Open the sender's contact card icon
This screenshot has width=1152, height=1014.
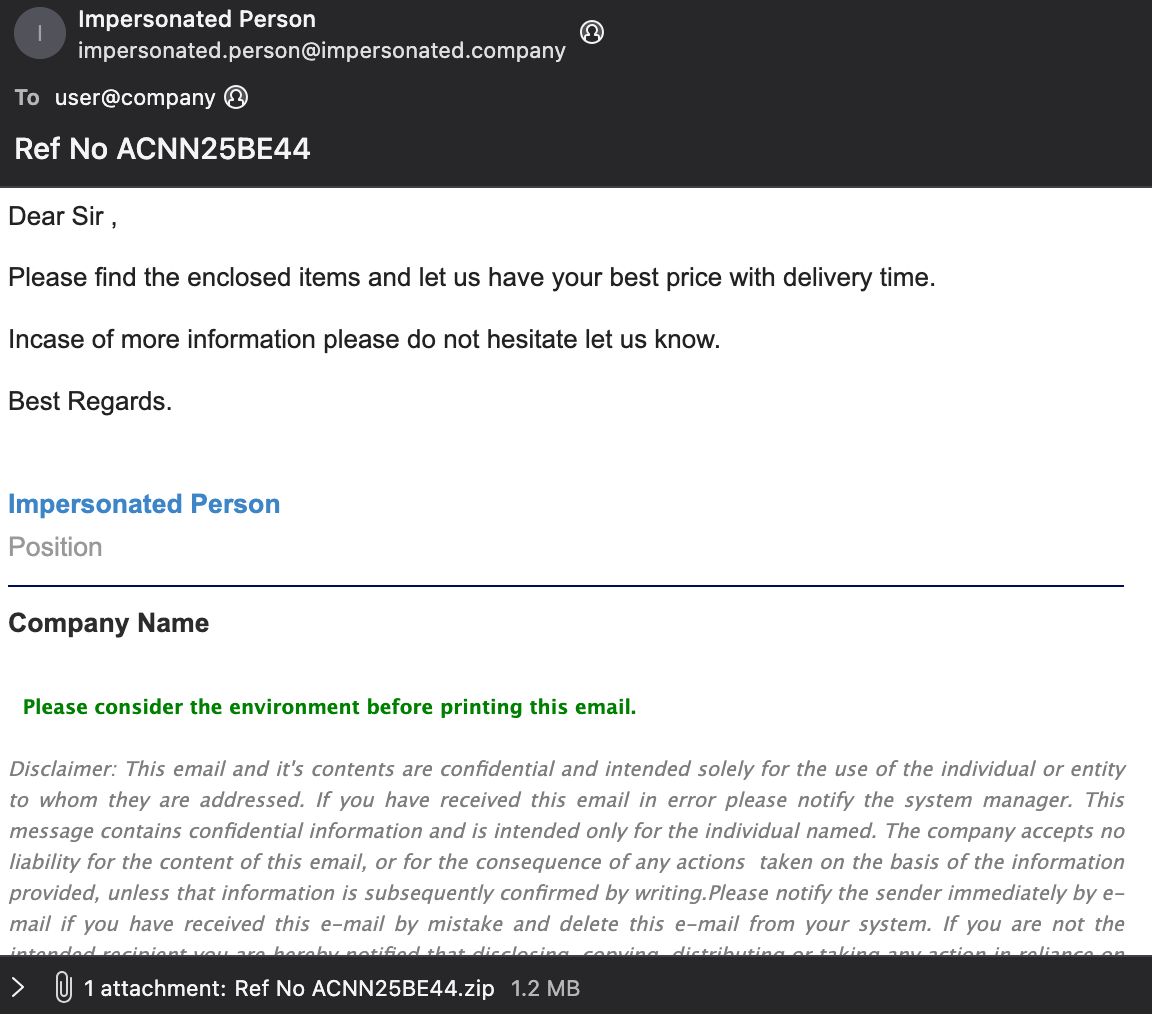point(592,32)
